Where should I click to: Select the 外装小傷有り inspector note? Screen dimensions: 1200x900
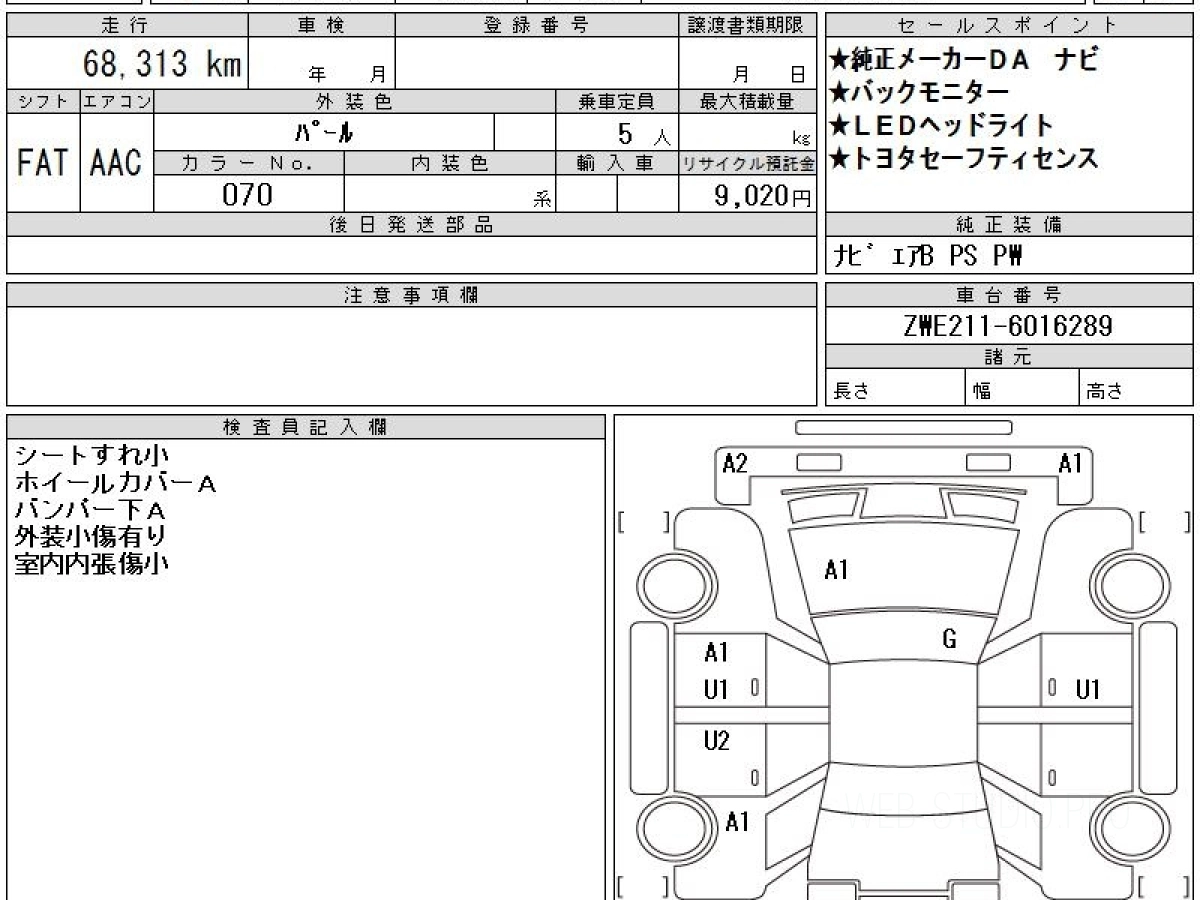pos(91,537)
